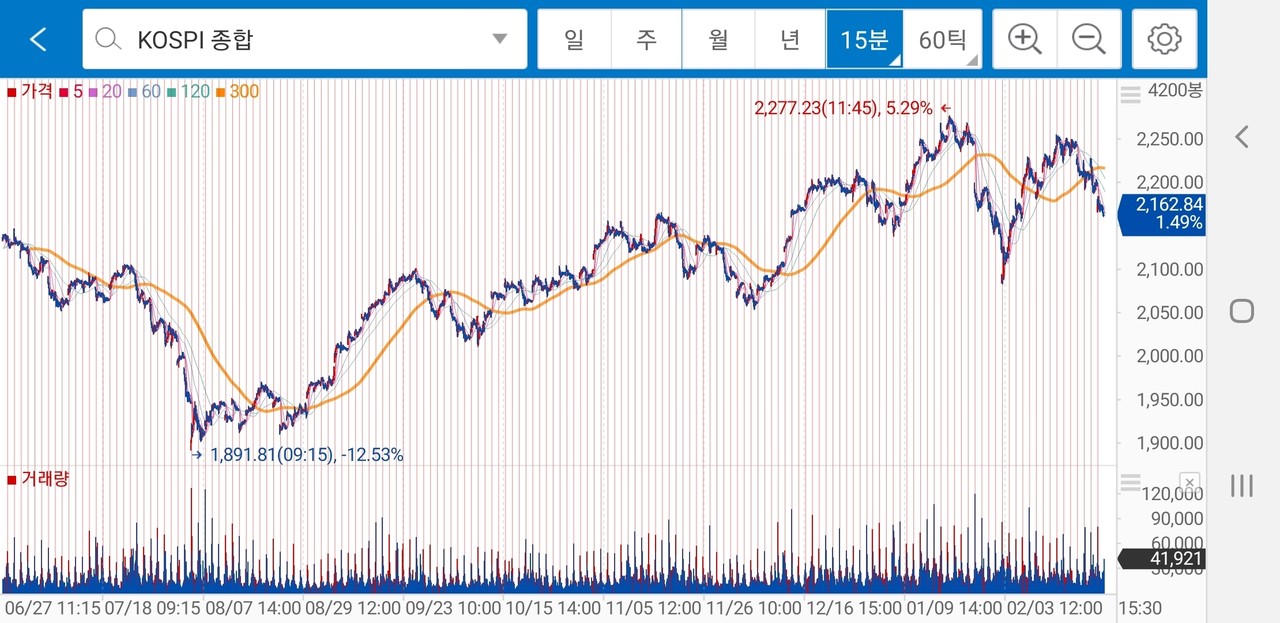The width and height of the screenshot is (1280, 623).
Task: Open volume panel menu handle icon
Action: [1130, 482]
